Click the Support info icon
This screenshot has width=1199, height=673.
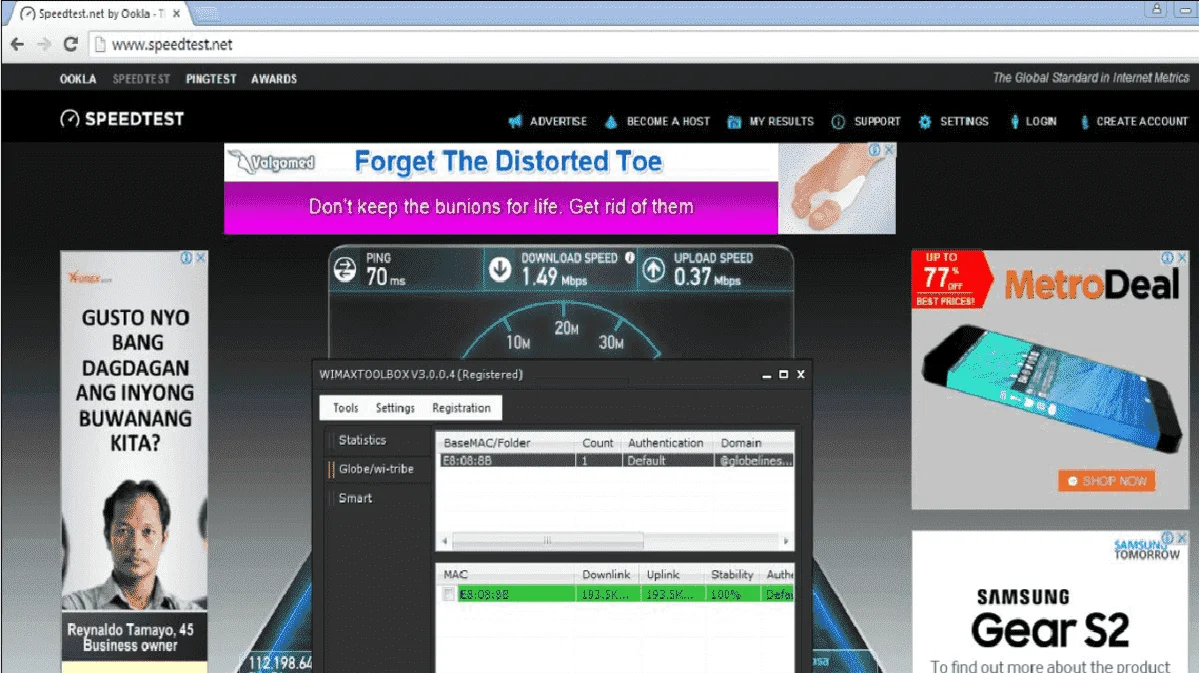[x=838, y=121]
